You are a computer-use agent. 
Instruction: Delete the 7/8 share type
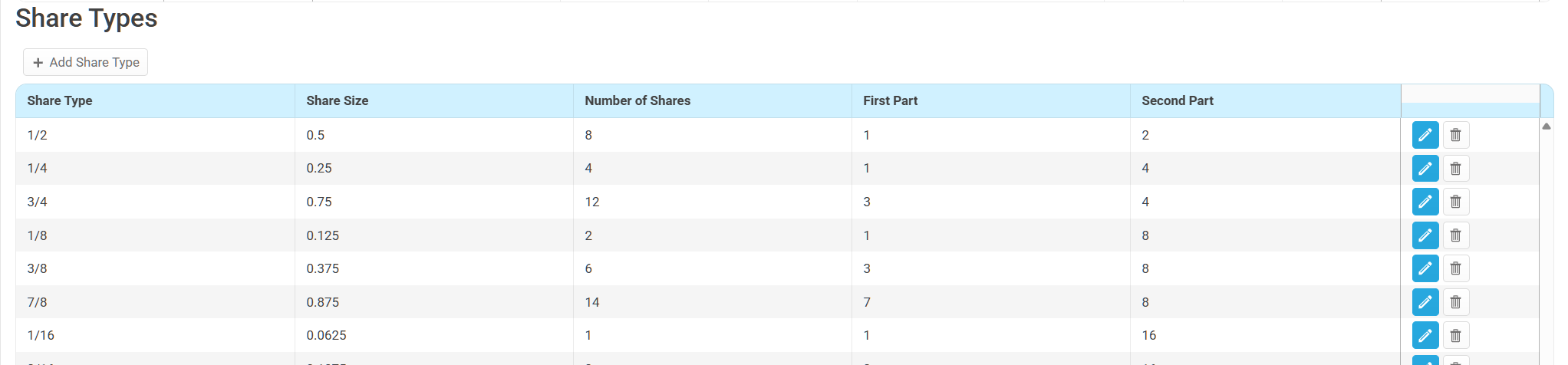click(1455, 302)
